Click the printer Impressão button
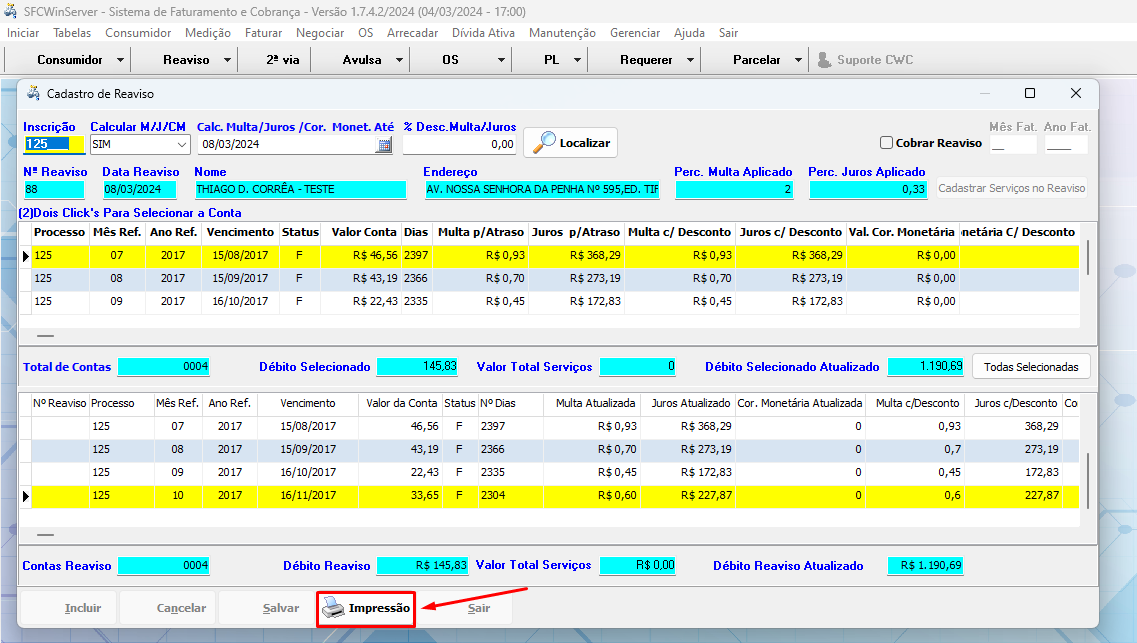The height and width of the screenshot is (643, 1137). 366,608
